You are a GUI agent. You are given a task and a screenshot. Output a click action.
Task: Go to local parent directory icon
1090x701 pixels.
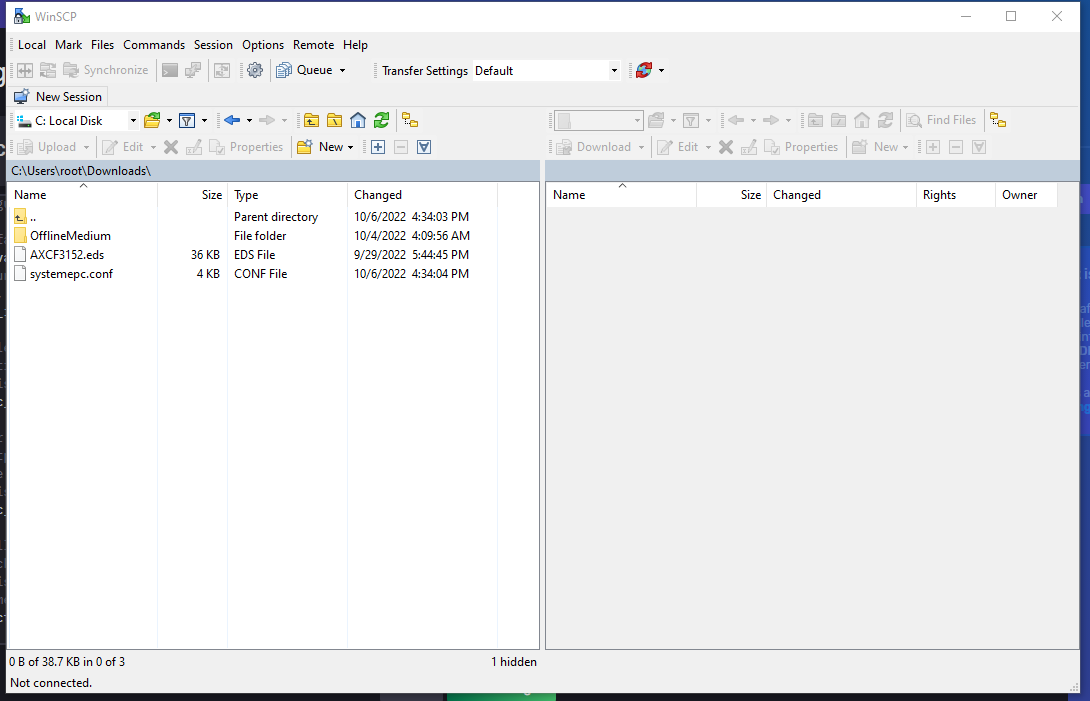click(x=311, y=121)
